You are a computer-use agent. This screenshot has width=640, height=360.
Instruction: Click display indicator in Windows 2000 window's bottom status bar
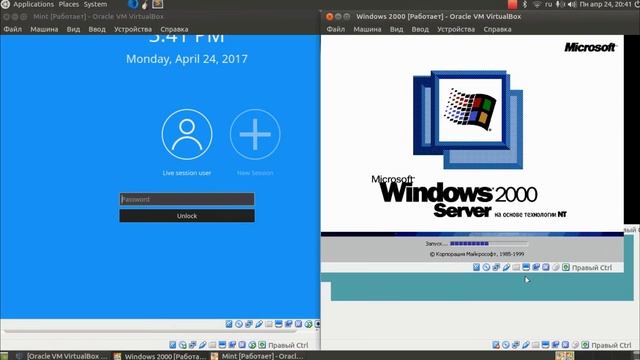(545, 345)
